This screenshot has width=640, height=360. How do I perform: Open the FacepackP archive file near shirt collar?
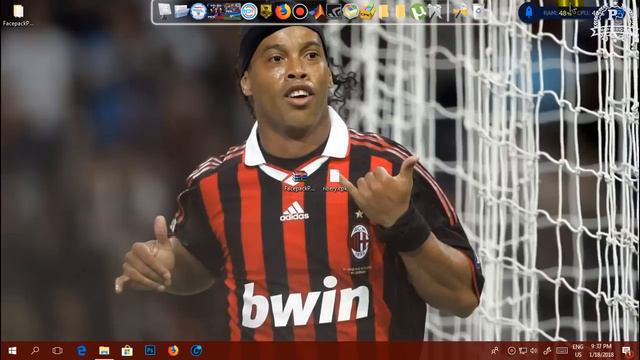point(300,181)
